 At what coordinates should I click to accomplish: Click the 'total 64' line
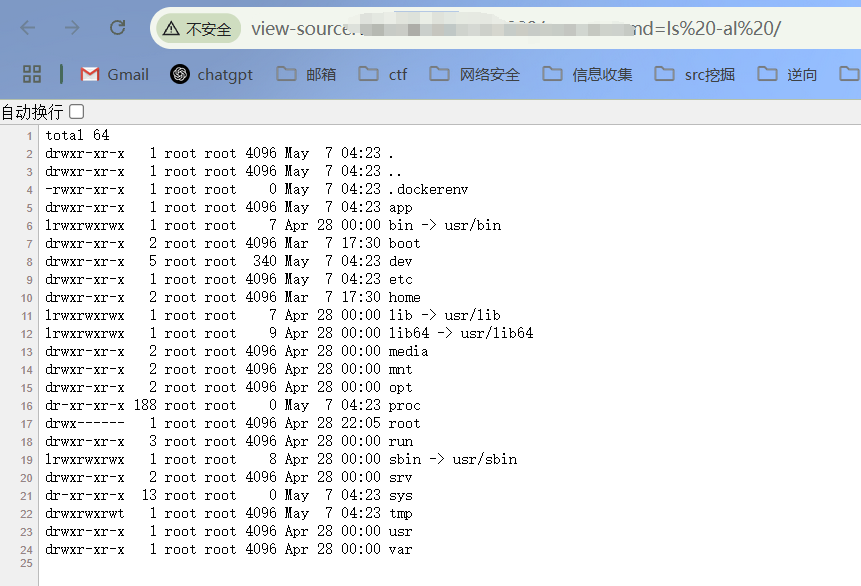click(x=77, y=135)
